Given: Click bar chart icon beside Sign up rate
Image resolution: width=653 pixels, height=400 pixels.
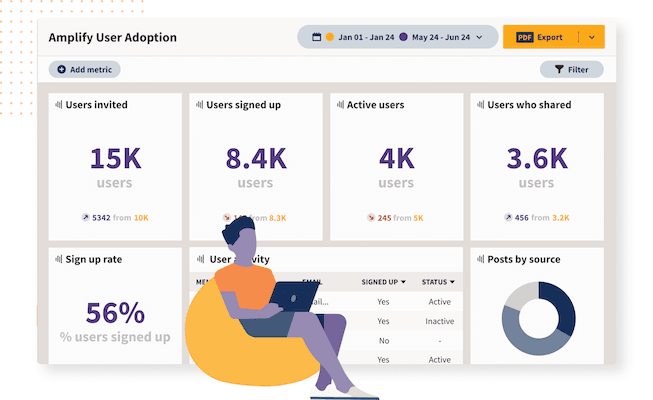Looking at the screenshot, I should pos(59,259).
